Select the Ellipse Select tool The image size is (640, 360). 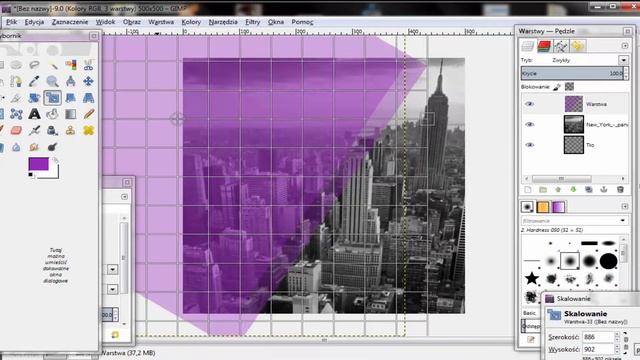16,65
